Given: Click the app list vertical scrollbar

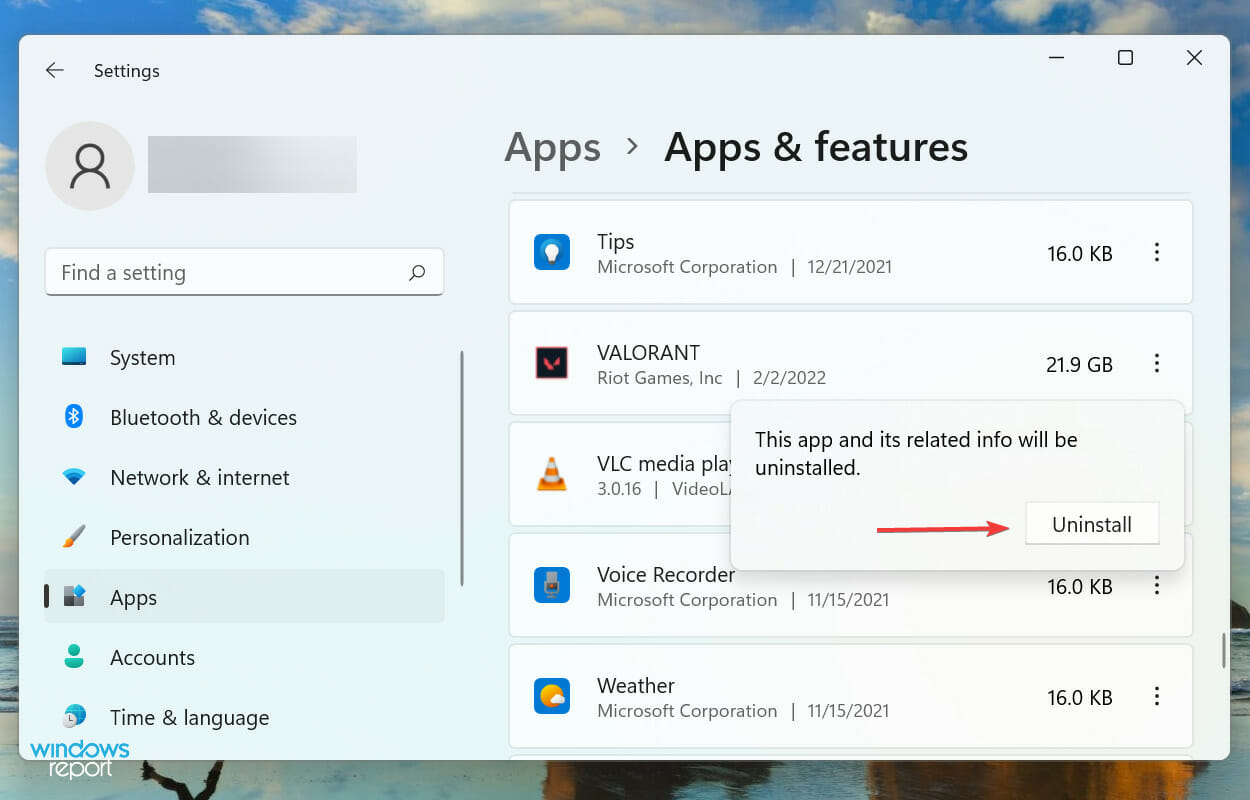Looking at the screenshot, I should click(x=1223, y=650).
